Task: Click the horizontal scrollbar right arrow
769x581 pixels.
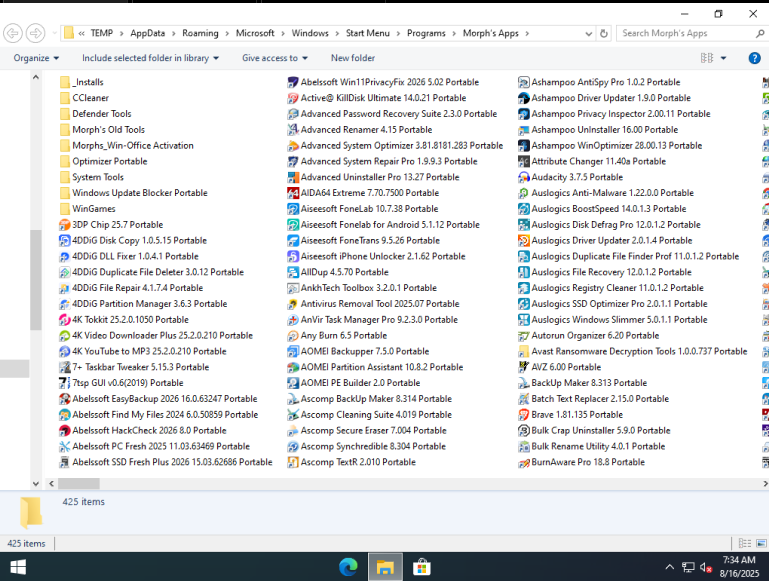Action: [x=765, y=483]
